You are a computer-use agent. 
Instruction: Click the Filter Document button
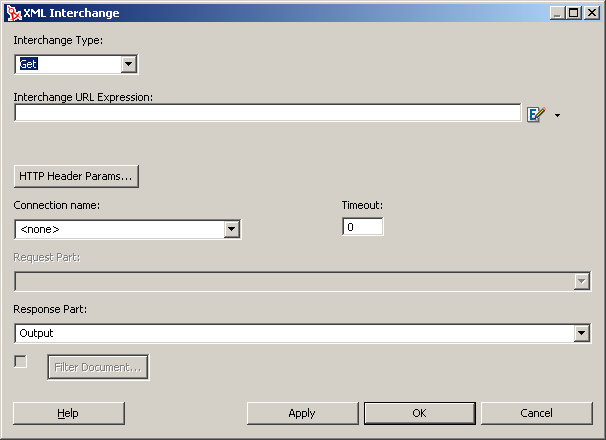point(98,367)
